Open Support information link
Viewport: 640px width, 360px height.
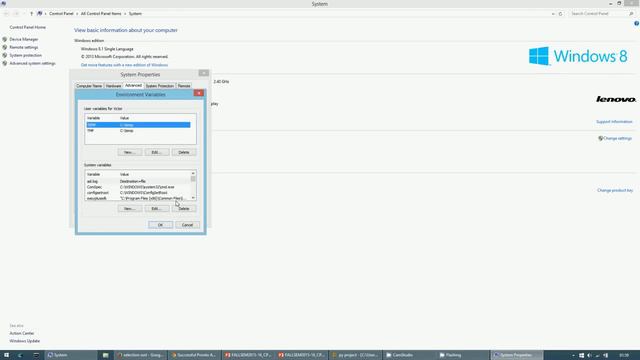coord(614,122)
